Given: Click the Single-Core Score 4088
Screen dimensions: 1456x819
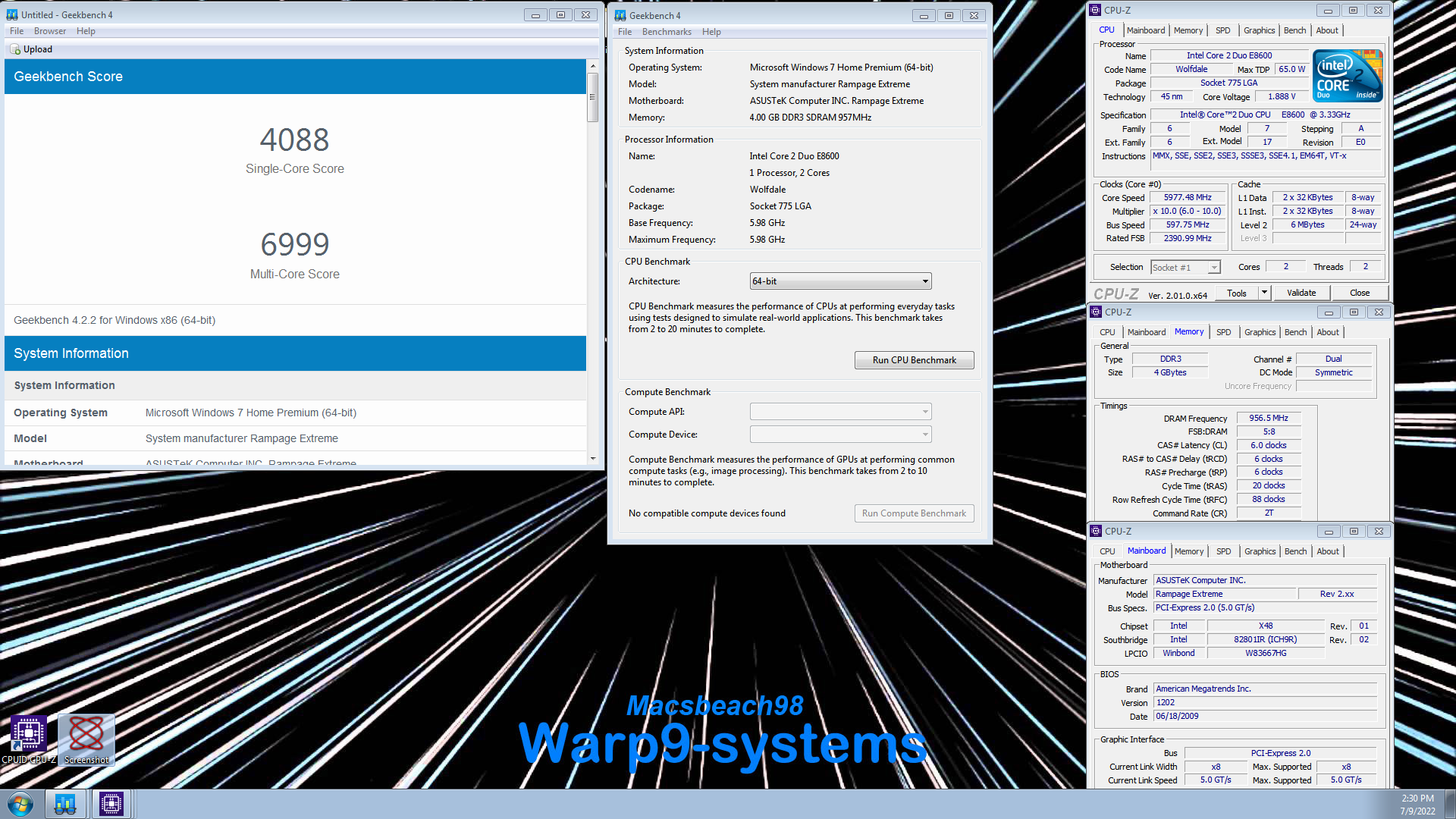Looking at the screenshot, I should [x=294, y=140].
